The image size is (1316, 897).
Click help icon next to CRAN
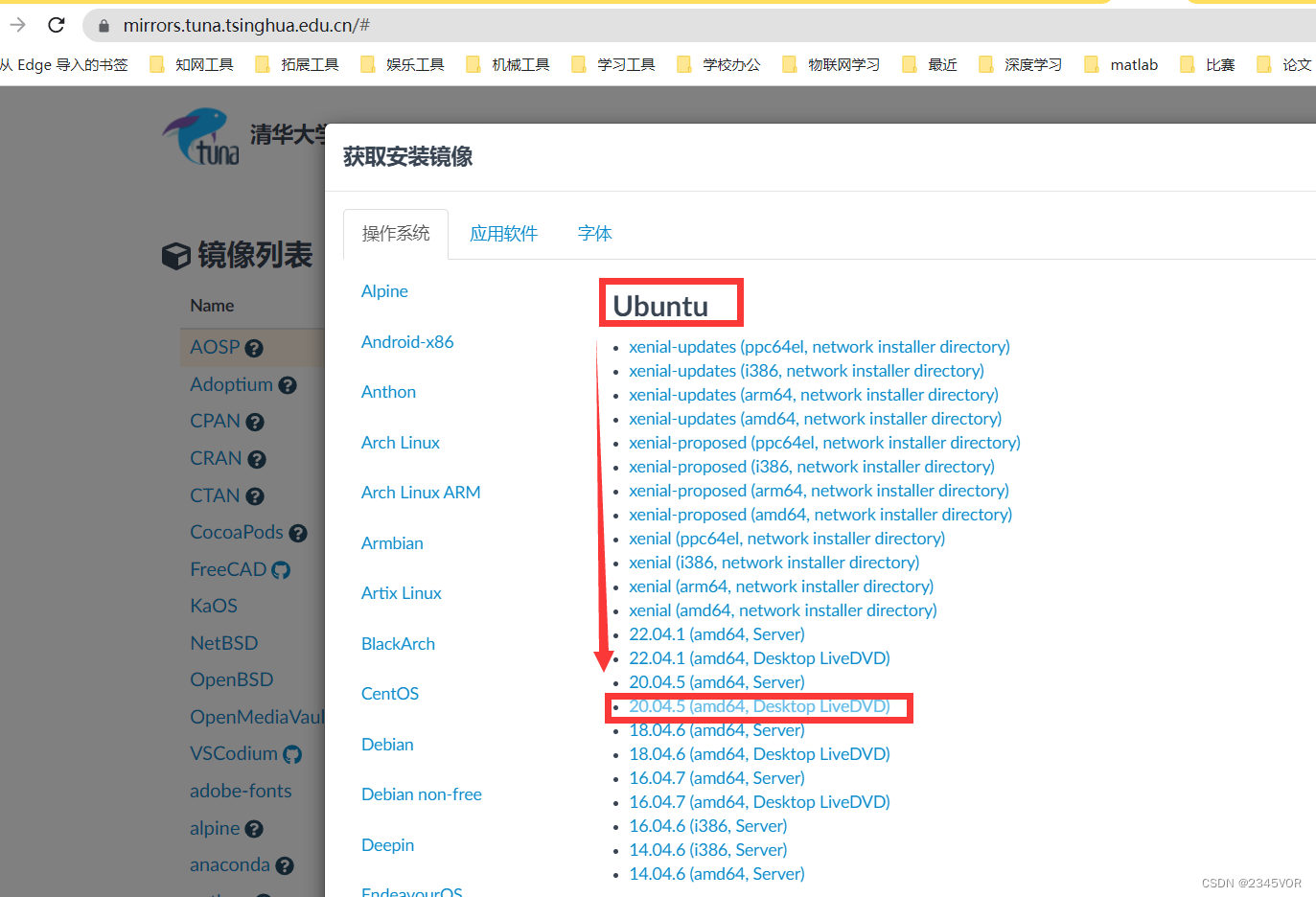(x=256, y=459)
